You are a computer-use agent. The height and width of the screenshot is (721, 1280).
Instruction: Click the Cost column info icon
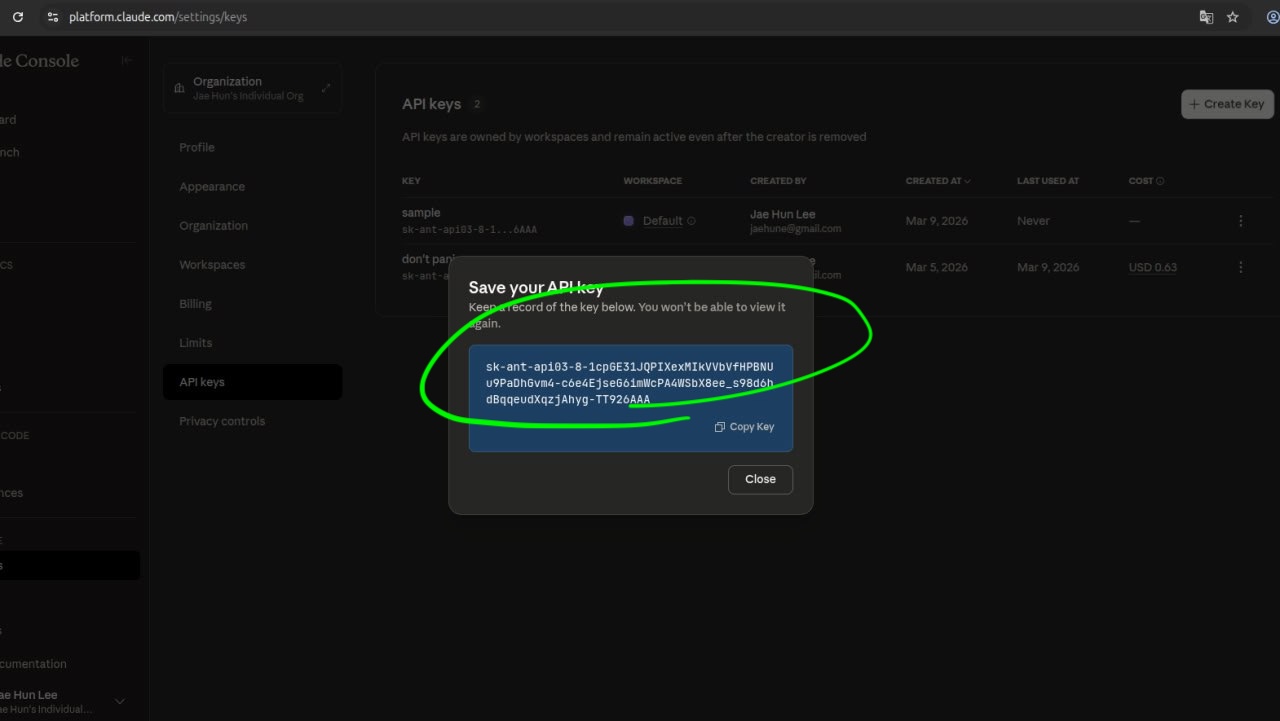pos(1161,181)
